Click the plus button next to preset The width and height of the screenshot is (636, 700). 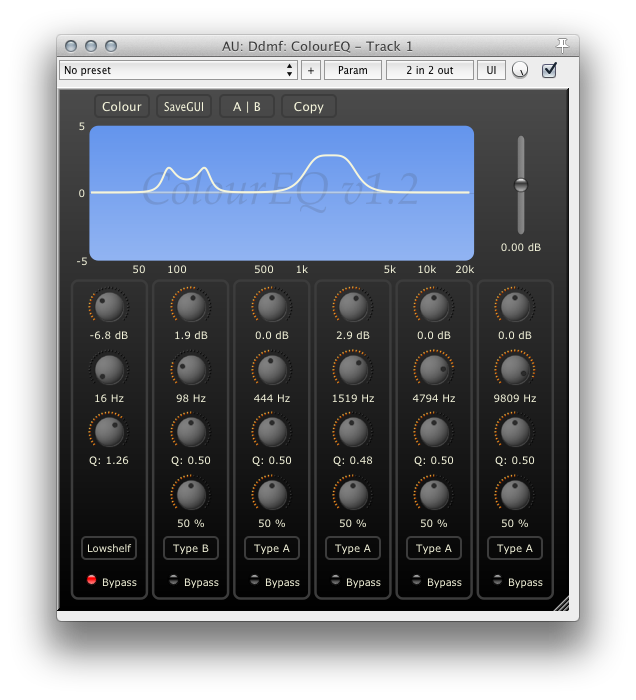pos(311,70)
